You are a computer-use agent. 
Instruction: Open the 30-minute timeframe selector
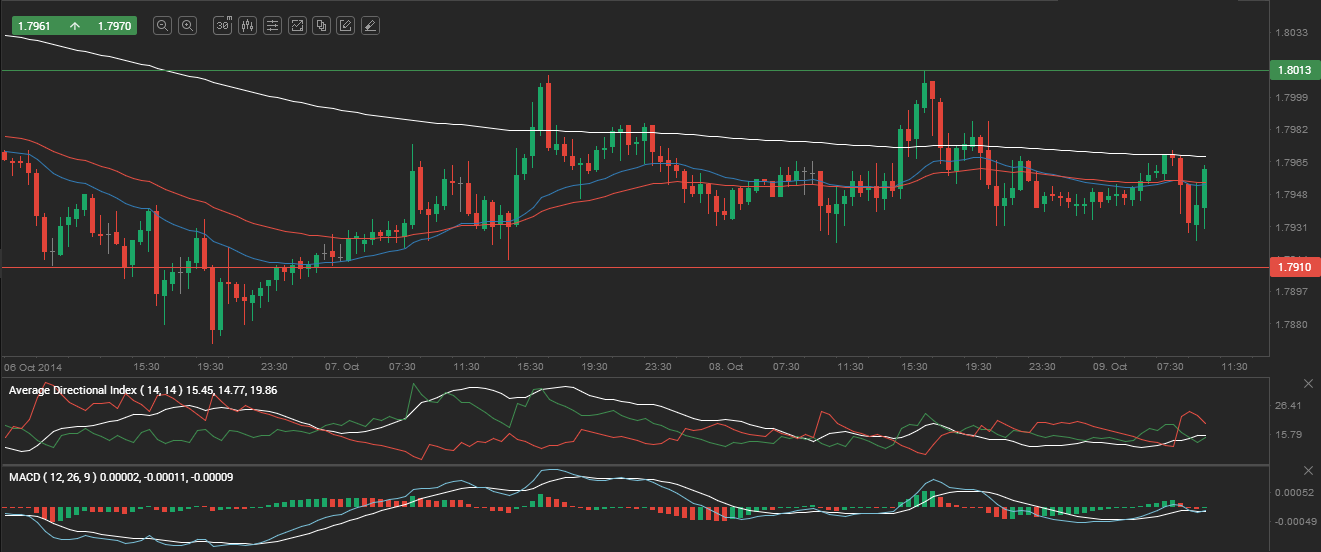[x=223, y=26]
